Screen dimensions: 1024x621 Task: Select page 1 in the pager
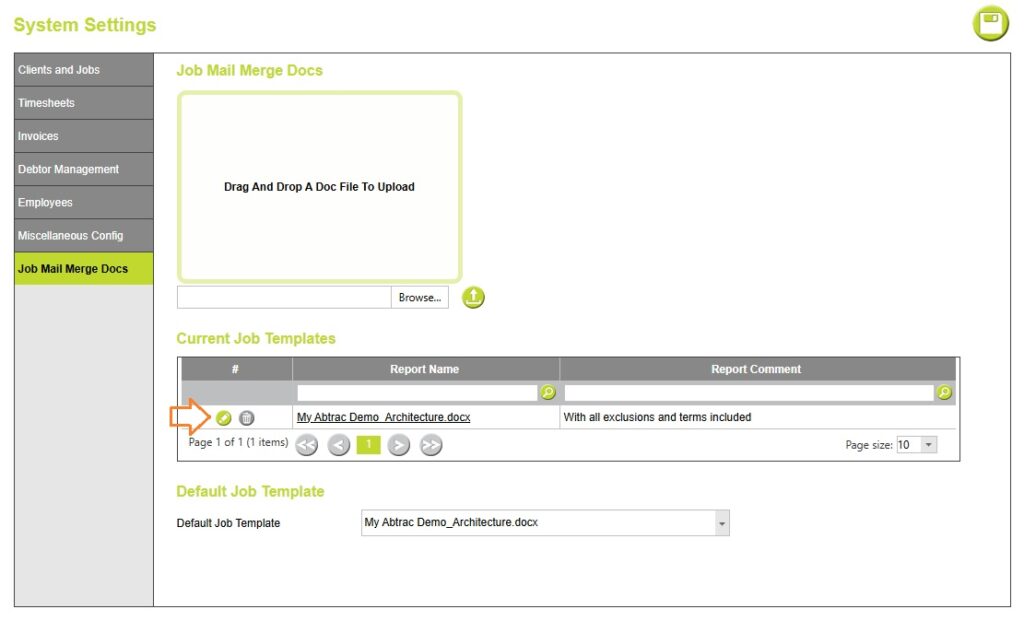368,446
